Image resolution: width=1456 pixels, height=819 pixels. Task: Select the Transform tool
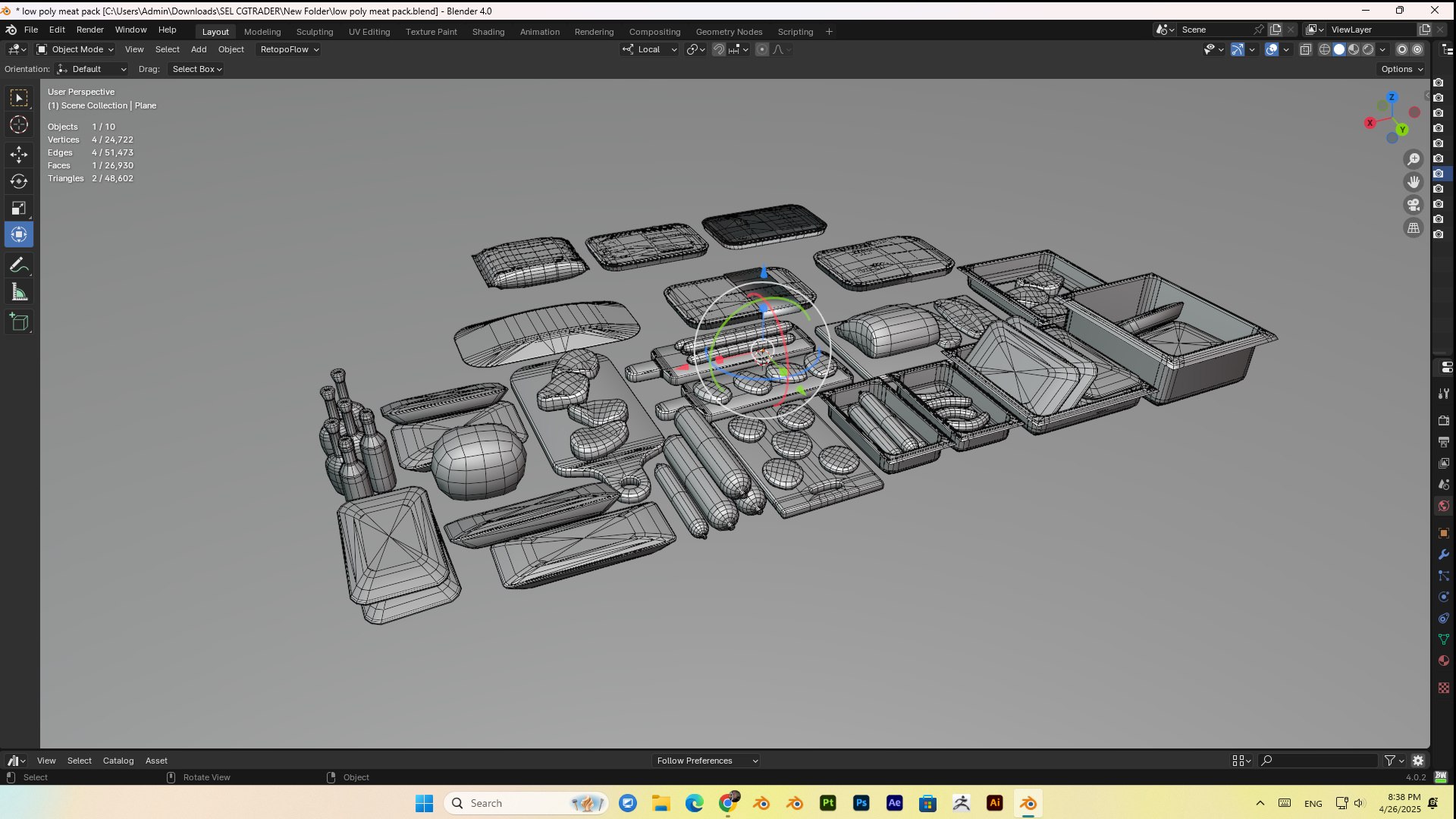pos(19,234)
